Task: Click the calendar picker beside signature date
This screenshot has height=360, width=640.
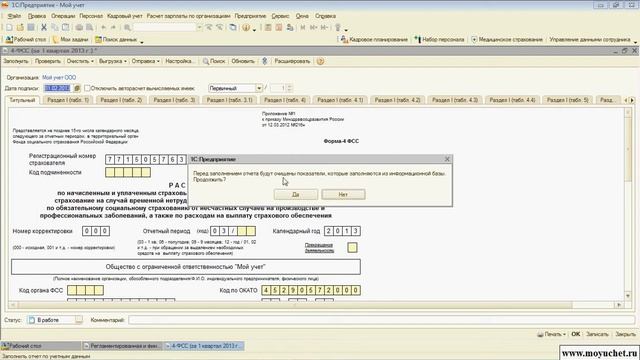Action: (x=77, y=88)
